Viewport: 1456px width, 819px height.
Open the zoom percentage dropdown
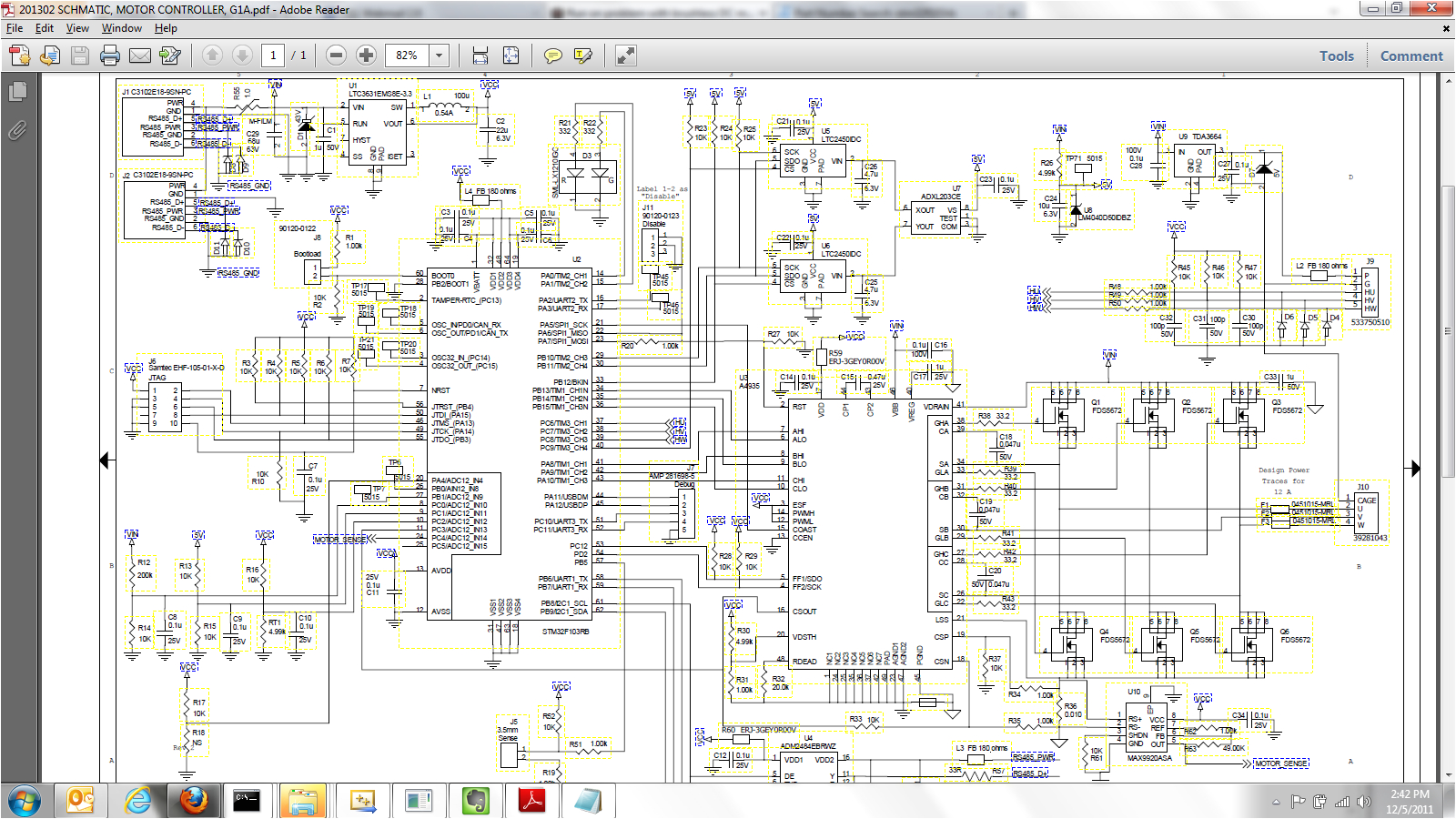point(439,56)
